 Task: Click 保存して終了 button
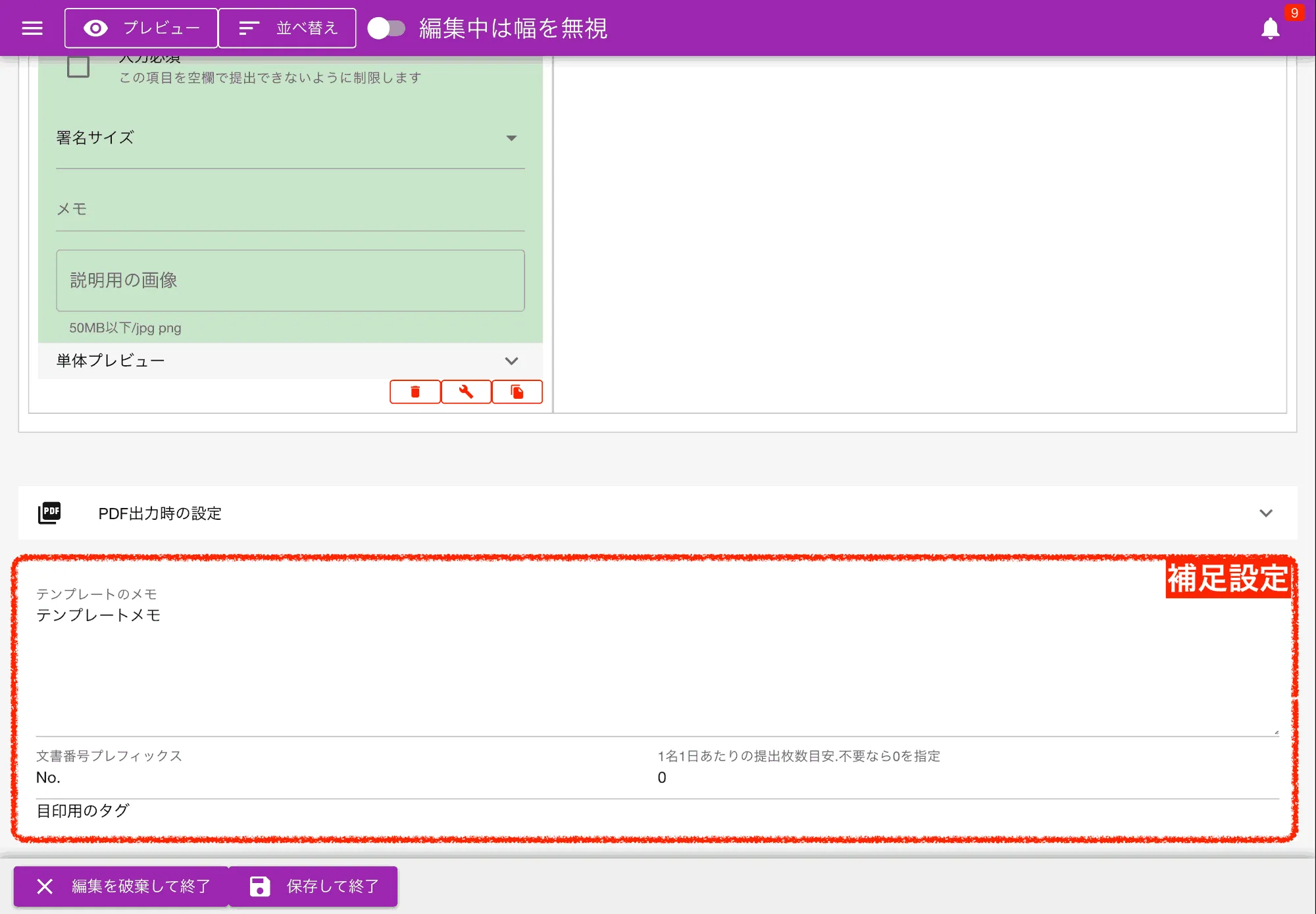[314, 886]
